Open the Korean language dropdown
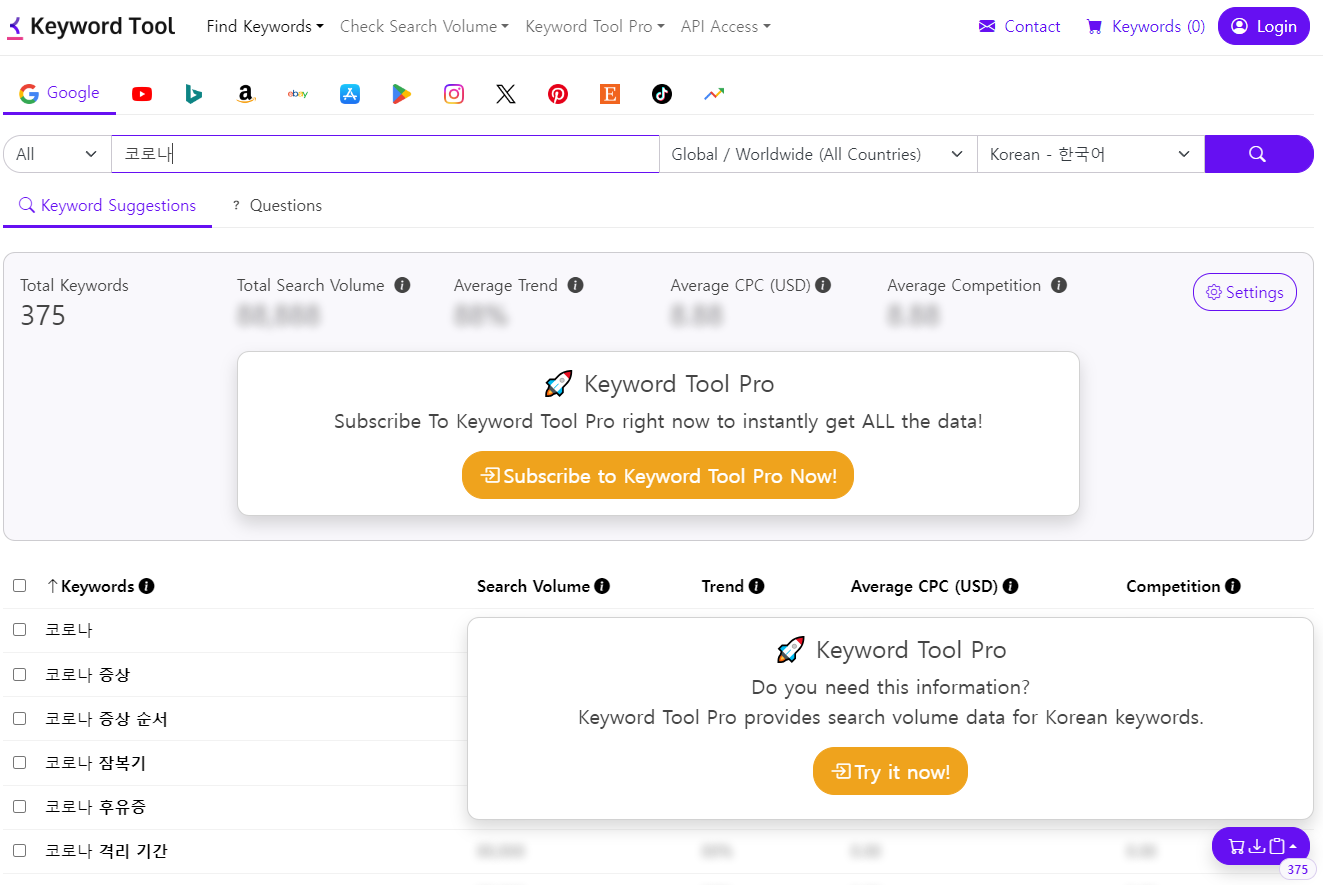 click(x=1091, y=154)
